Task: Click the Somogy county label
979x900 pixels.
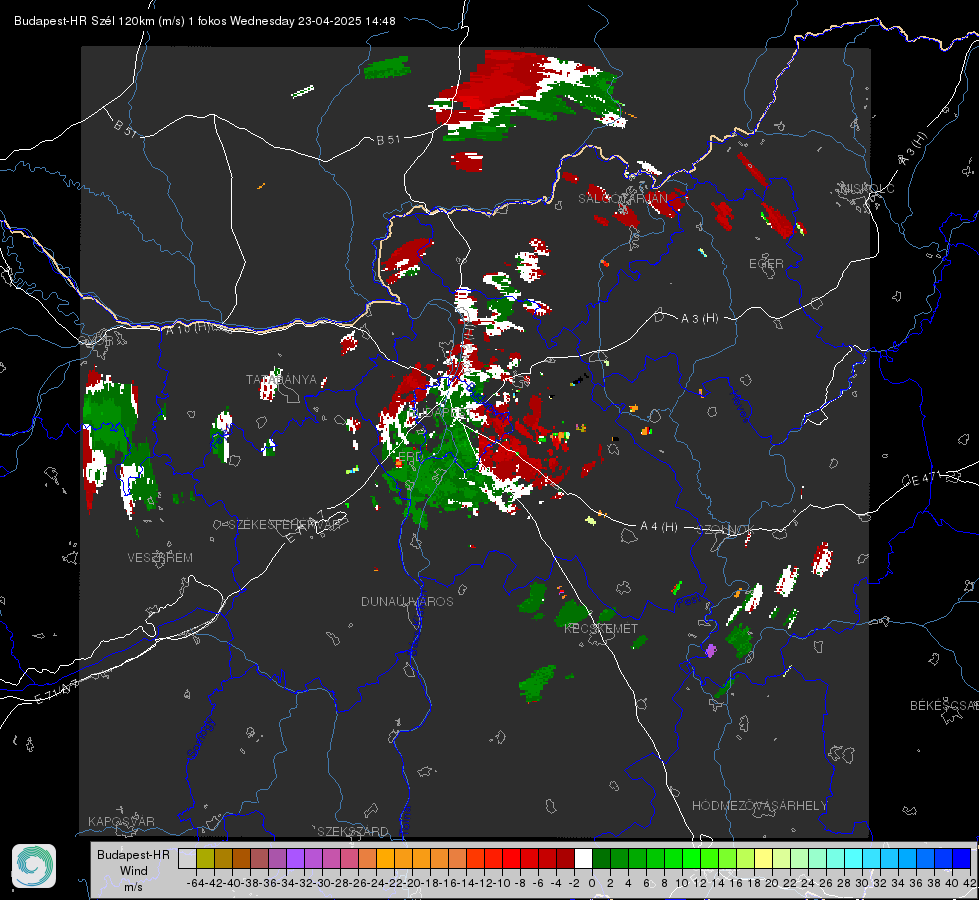Action: tap(200, 738)
